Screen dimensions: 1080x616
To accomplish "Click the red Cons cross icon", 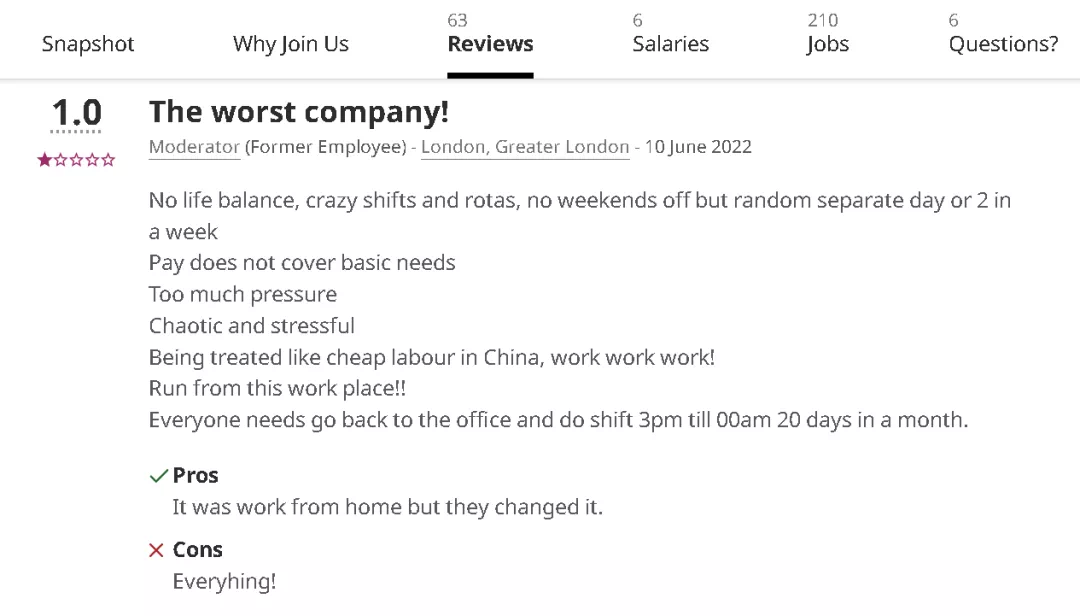I will 157,551.
